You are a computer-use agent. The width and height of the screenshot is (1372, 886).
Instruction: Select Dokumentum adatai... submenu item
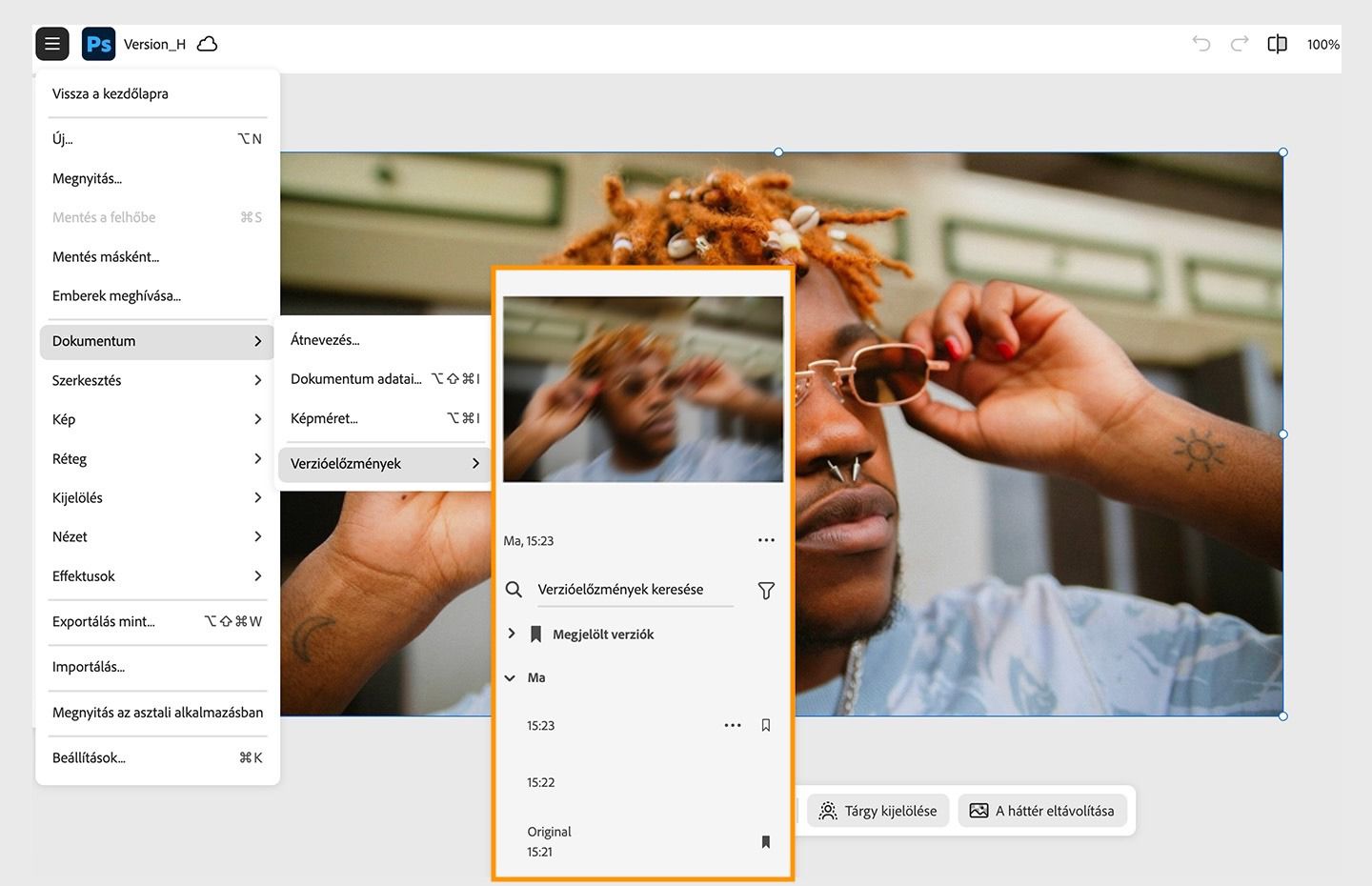pyautogui.click(x=385, y=378)
